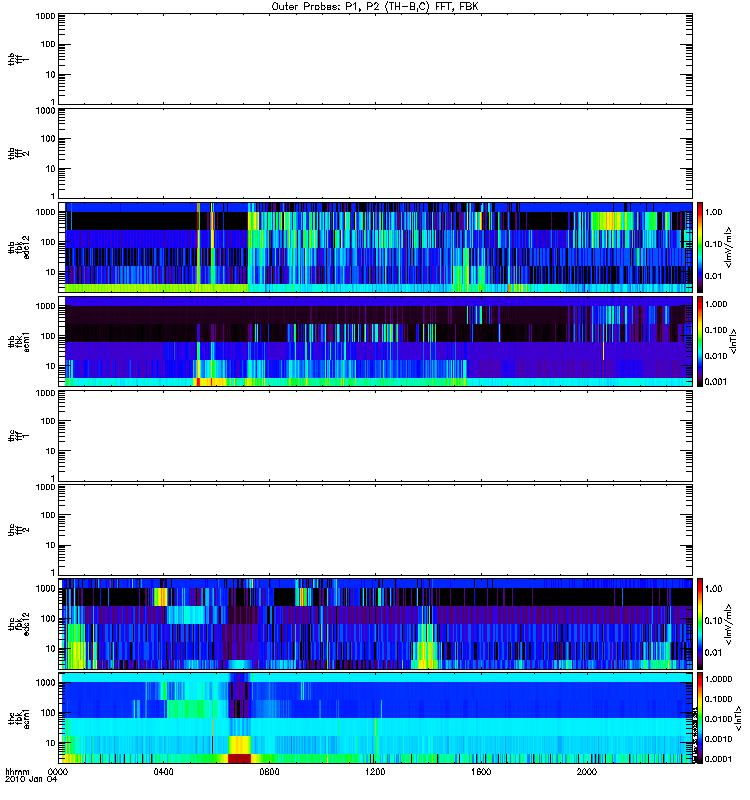Click the empty thc fff 1 plot panel
750x800 pixels.
[376, 435]
